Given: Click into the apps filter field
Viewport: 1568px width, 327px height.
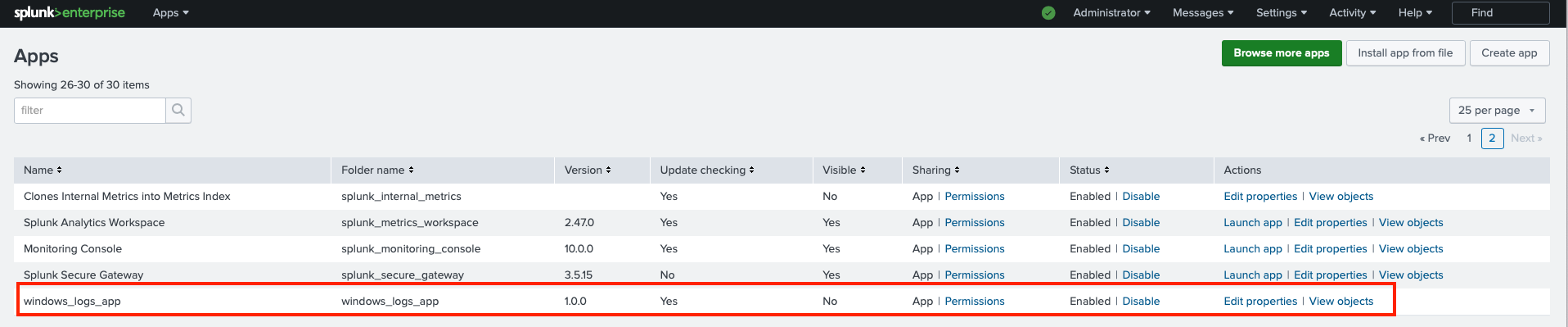Looking at the screenshot, I should (90, 110).
